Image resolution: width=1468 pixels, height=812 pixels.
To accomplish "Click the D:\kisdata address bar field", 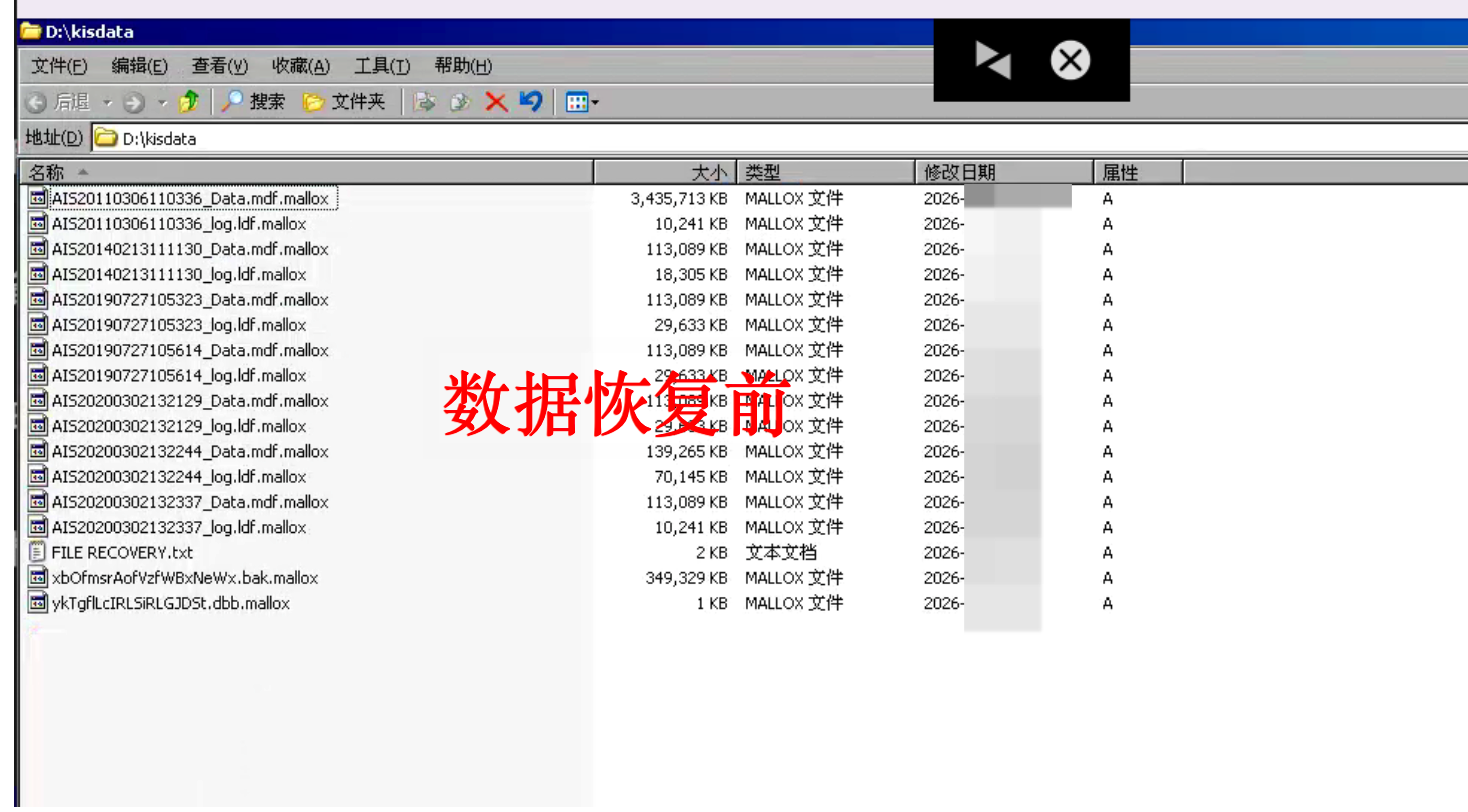I will click(x=600, y=139).
